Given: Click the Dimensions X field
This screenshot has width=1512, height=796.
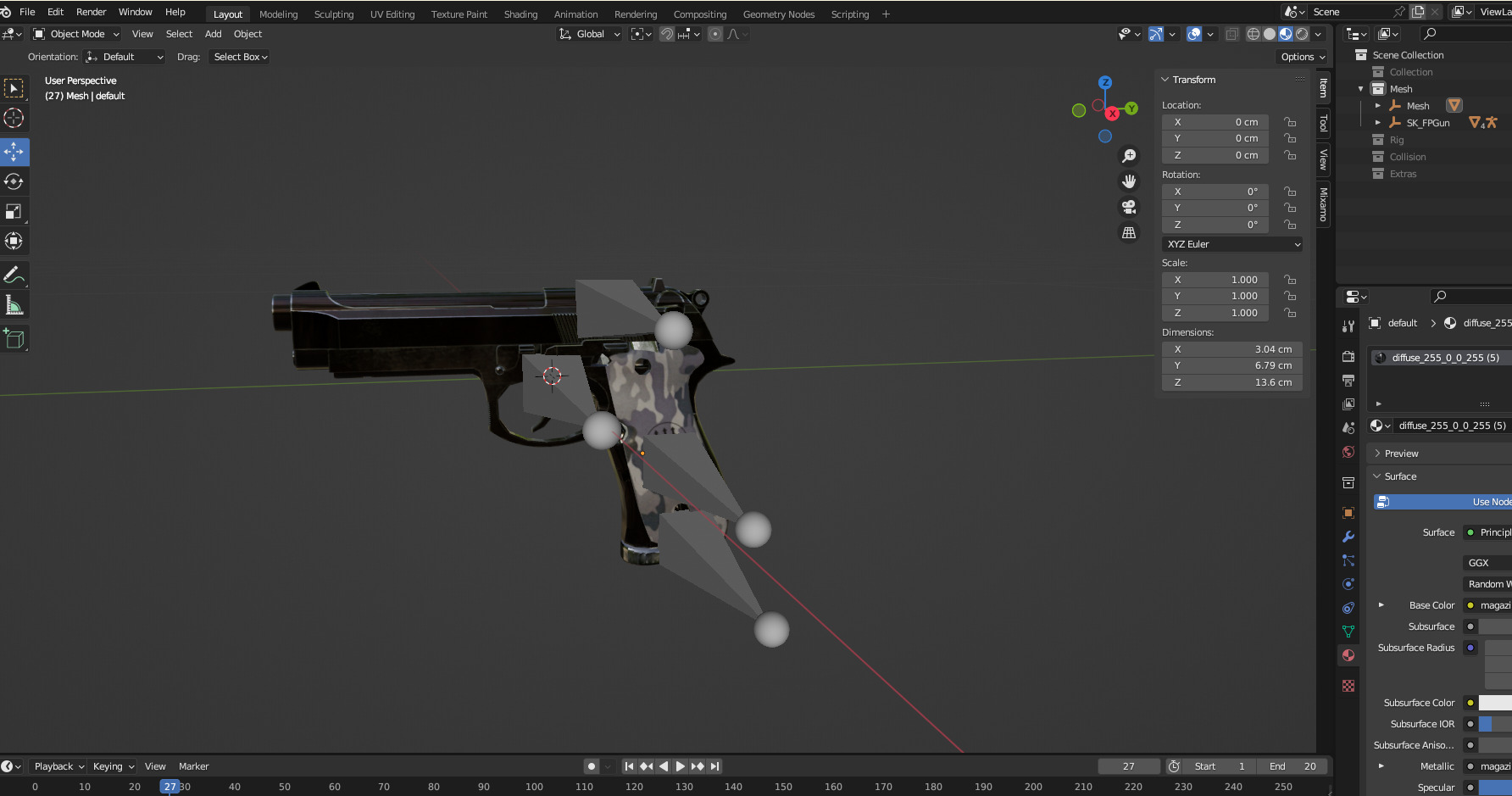Looking at the screenshot, I should pyautogui.click(x=1232, y=349).
